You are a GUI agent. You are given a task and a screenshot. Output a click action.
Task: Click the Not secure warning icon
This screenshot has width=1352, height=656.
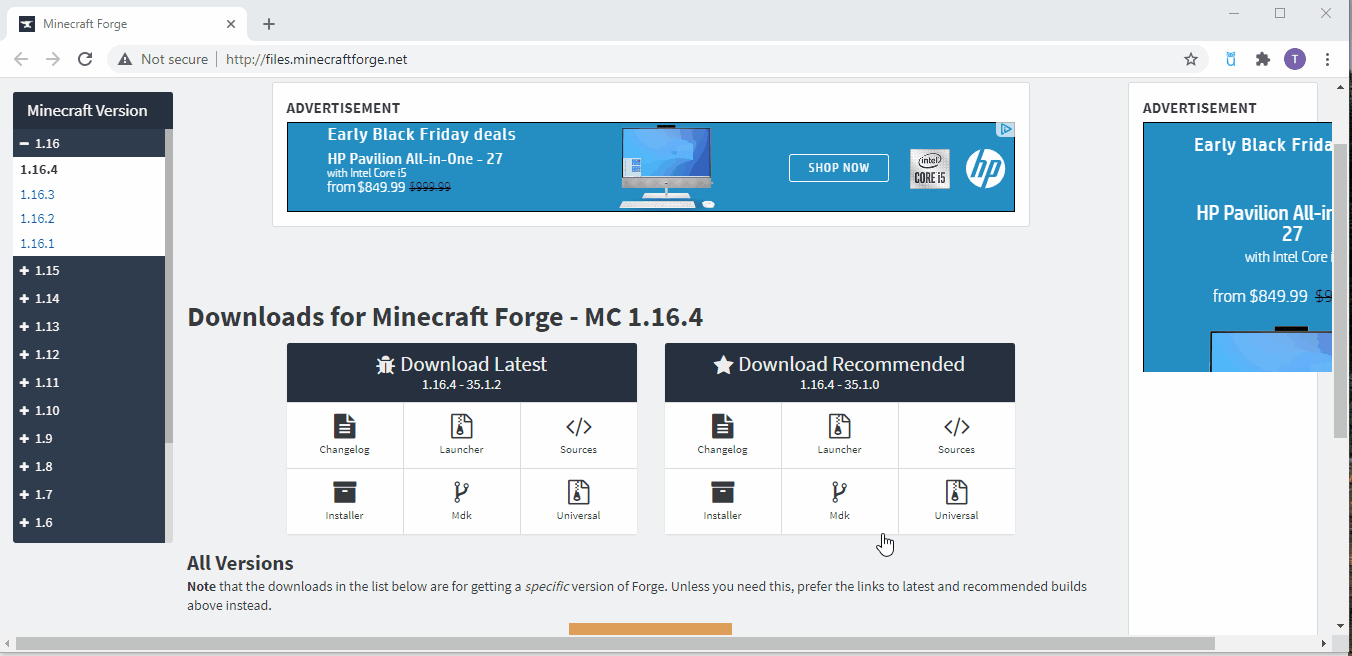(125, 59)
